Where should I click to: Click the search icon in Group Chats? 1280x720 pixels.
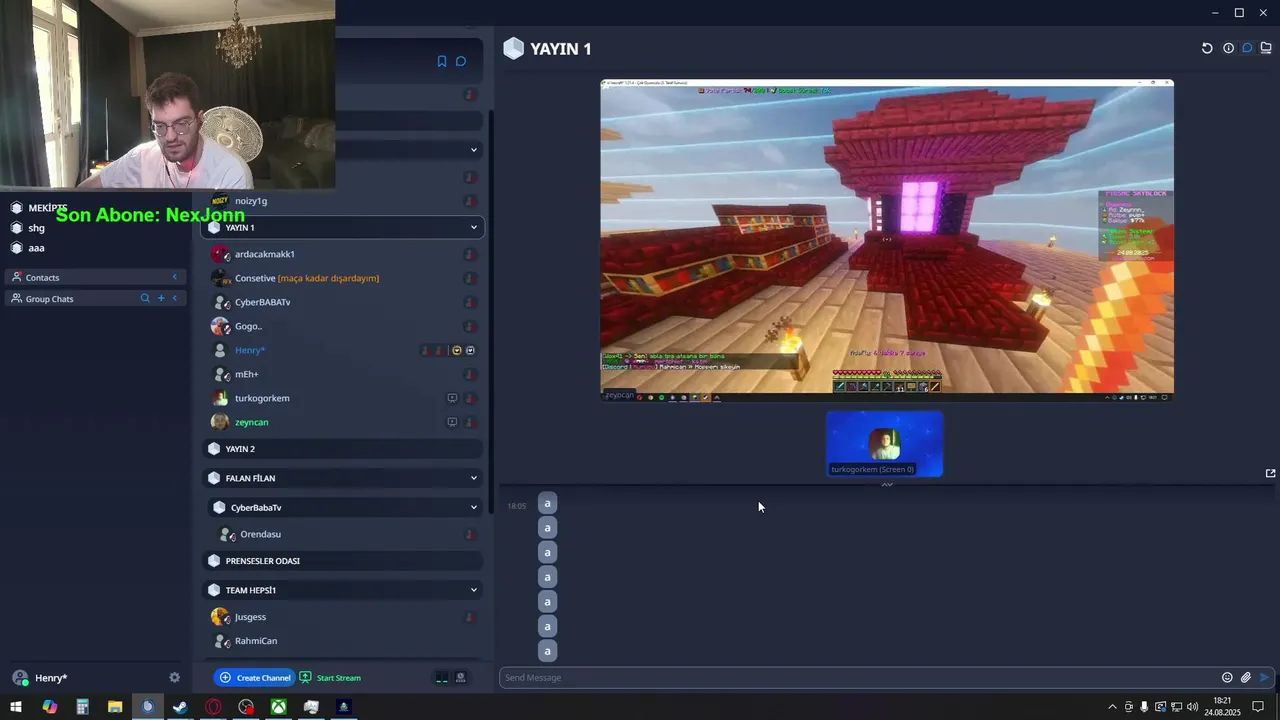point(145,298)
